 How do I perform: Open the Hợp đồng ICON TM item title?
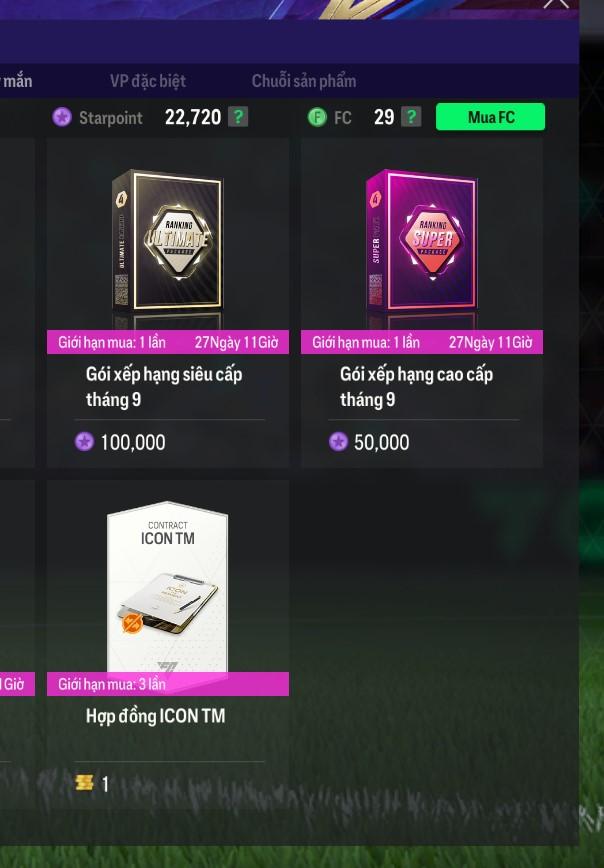pyautogui.click(x=156, y=716)
